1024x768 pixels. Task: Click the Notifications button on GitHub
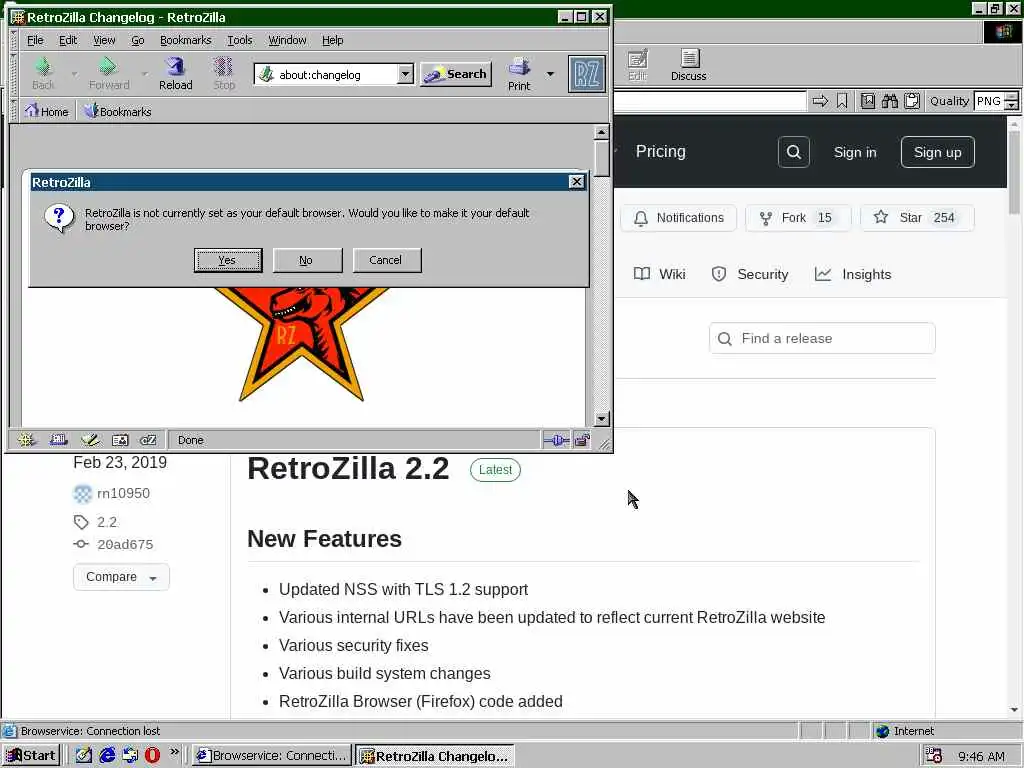pos(679,217)
